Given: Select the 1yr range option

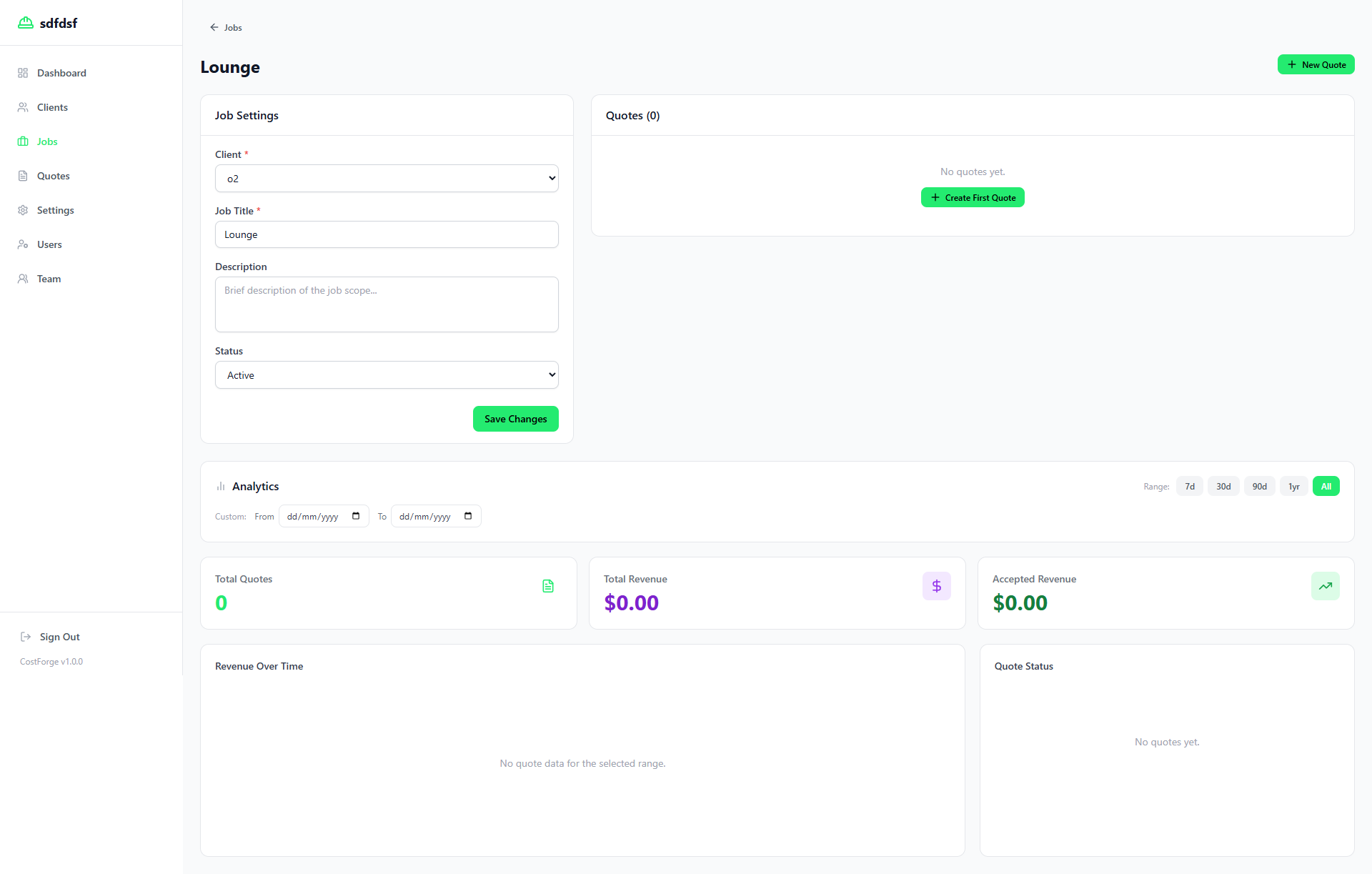Looking at the screenshot, I should coord(1293,487).
